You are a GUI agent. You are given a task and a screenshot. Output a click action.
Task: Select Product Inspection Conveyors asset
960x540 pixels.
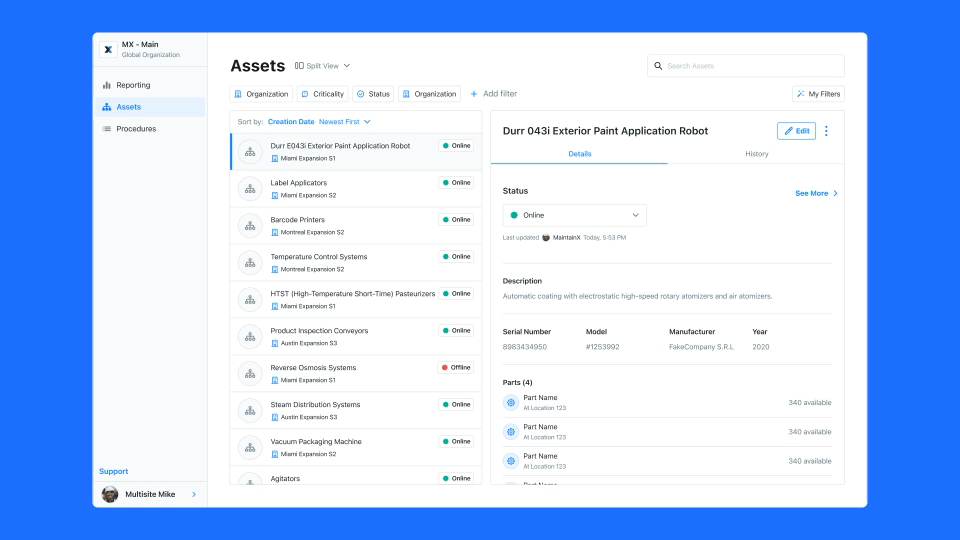356,337
